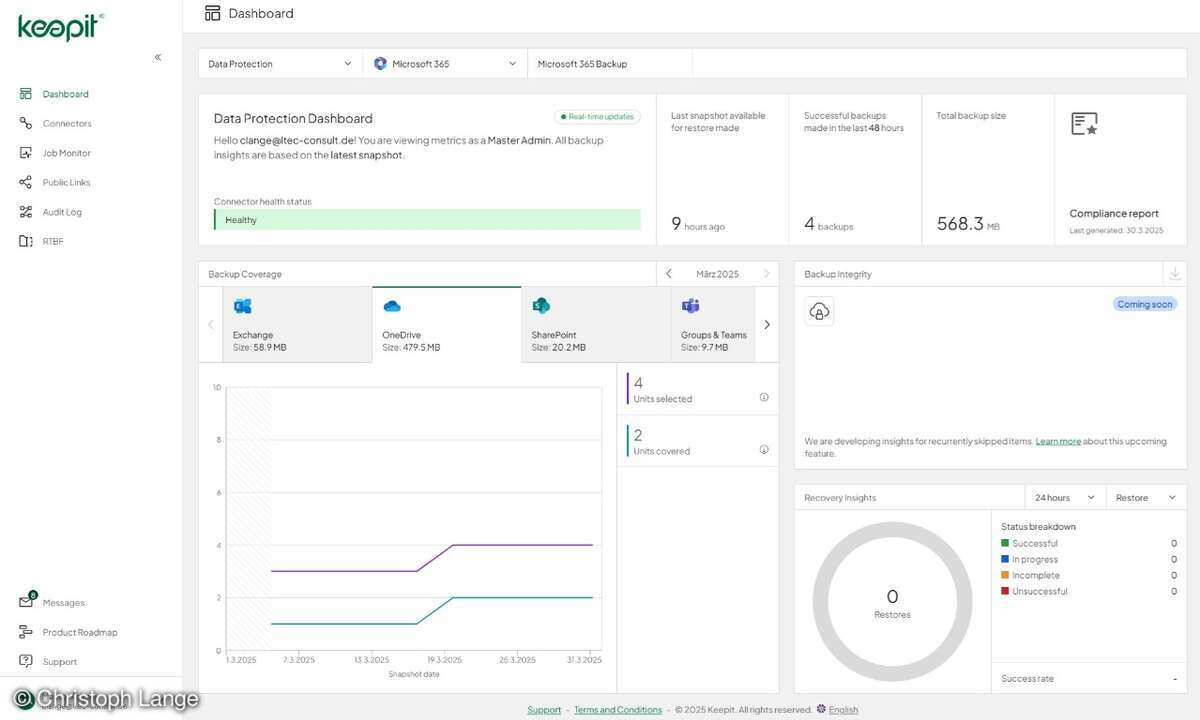Click the Keepit logo
This screenshot has width=1200, height=720.
pyautogui.click(x=60, y=27)
